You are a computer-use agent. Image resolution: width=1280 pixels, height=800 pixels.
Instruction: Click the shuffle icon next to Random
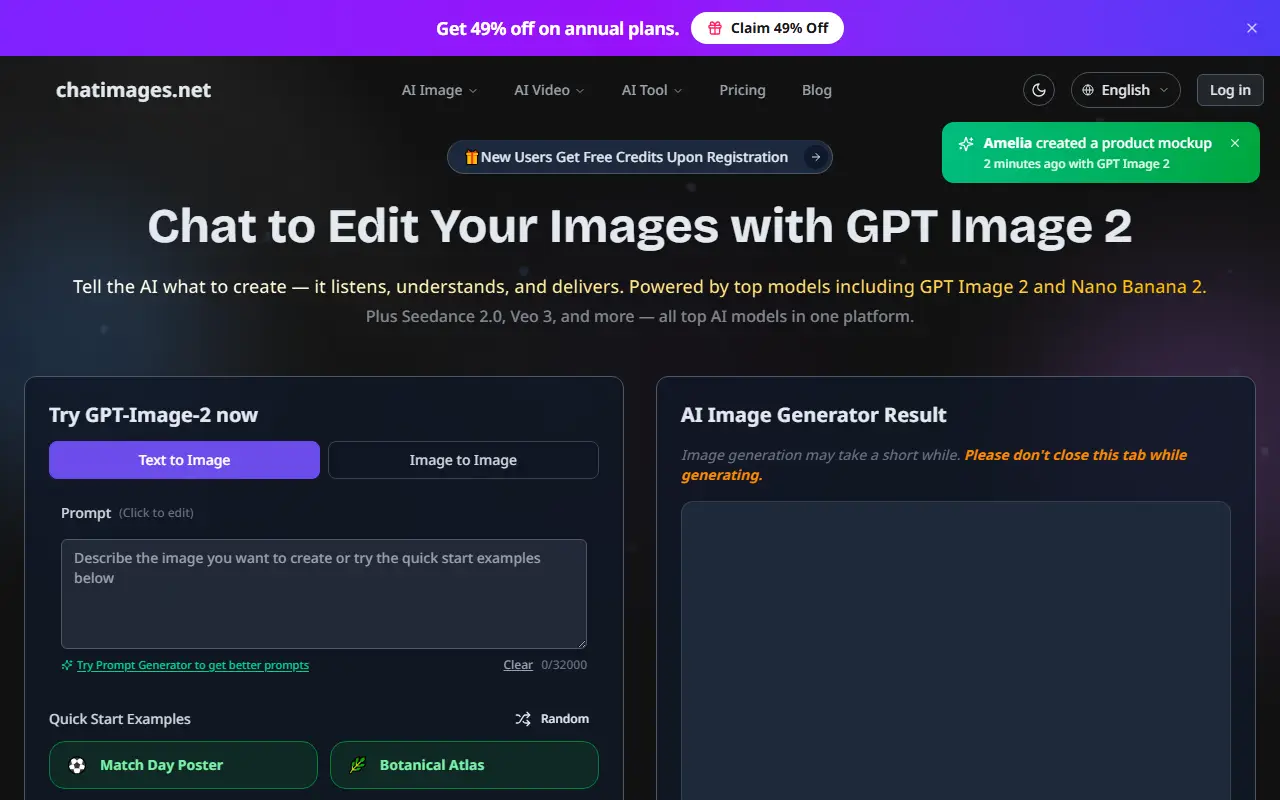(x=523, y=719)
